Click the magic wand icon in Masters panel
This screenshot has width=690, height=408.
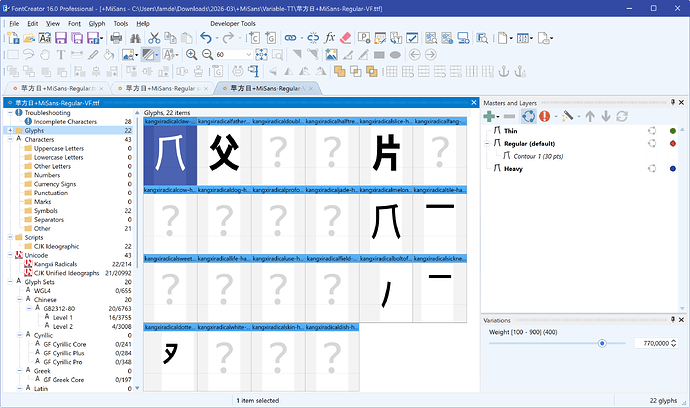tap(568, 116)
